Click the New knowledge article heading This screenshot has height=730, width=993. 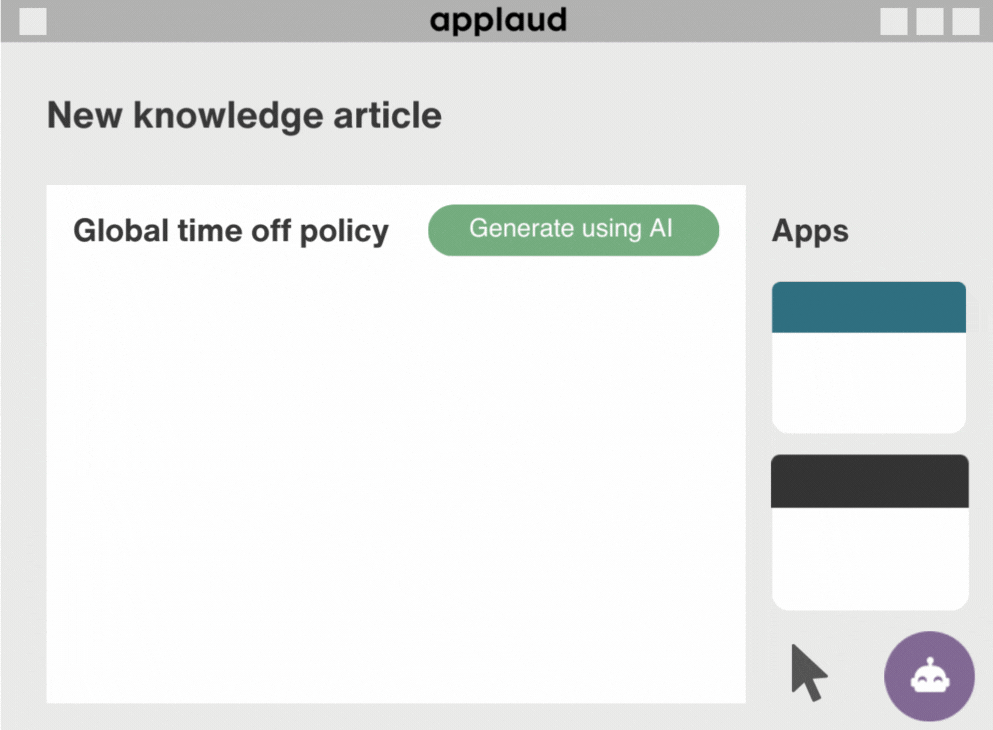click(x=244, y=116)
